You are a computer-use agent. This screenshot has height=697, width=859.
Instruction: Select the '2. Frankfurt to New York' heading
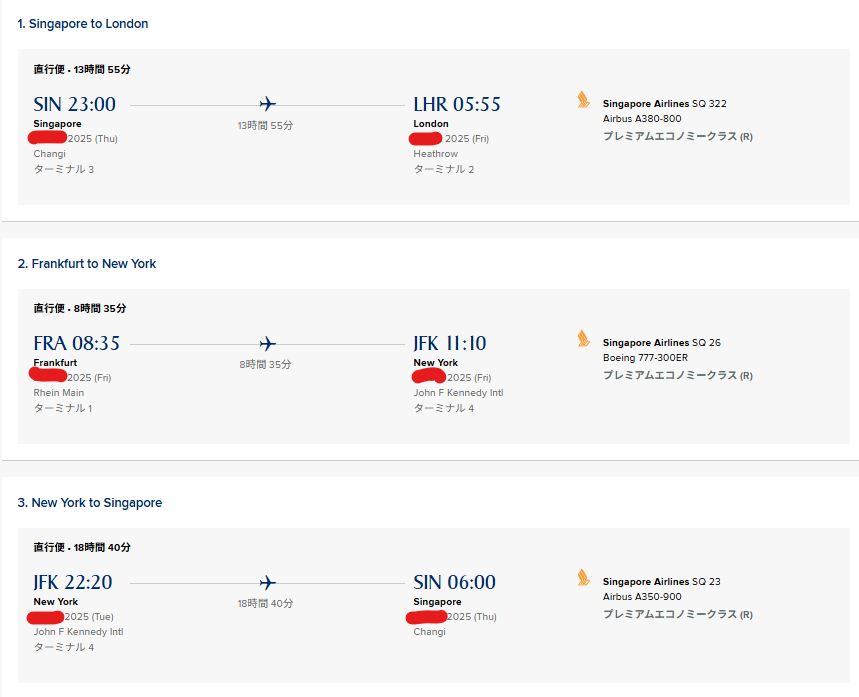[x=87, y=264]
